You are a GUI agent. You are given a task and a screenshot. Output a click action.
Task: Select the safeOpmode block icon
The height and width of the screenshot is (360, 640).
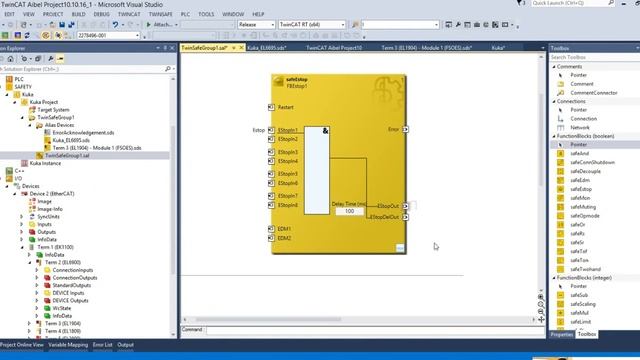tap(560, 216)
